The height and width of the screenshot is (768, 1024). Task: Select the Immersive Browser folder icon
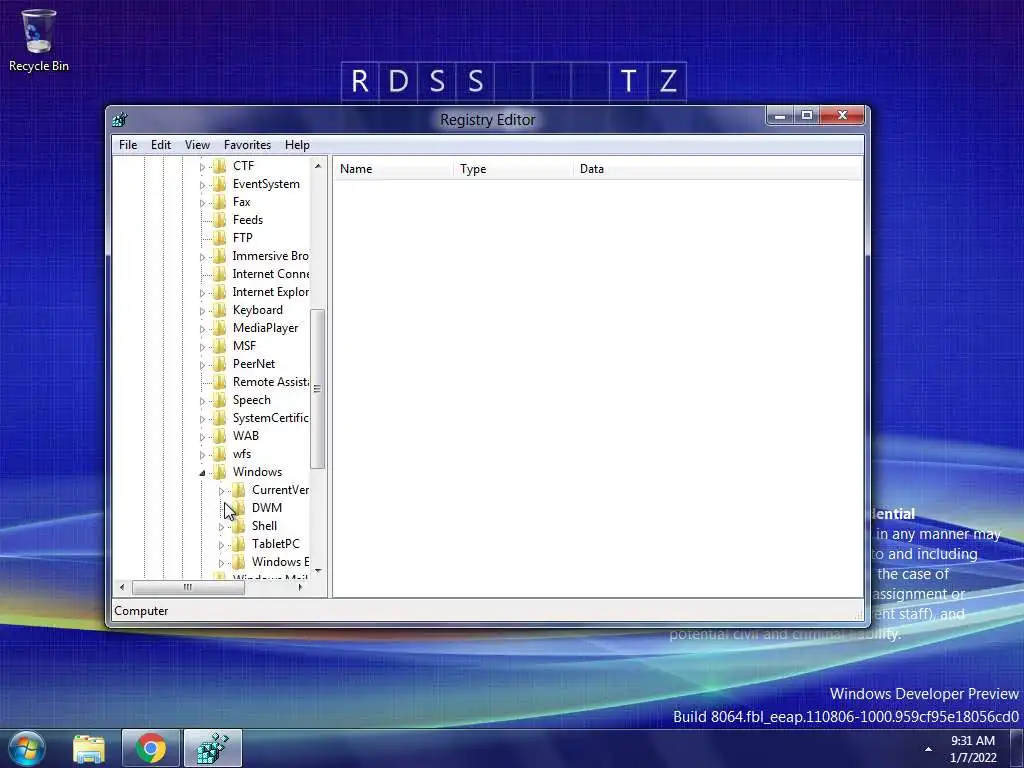tap(220, 256)
